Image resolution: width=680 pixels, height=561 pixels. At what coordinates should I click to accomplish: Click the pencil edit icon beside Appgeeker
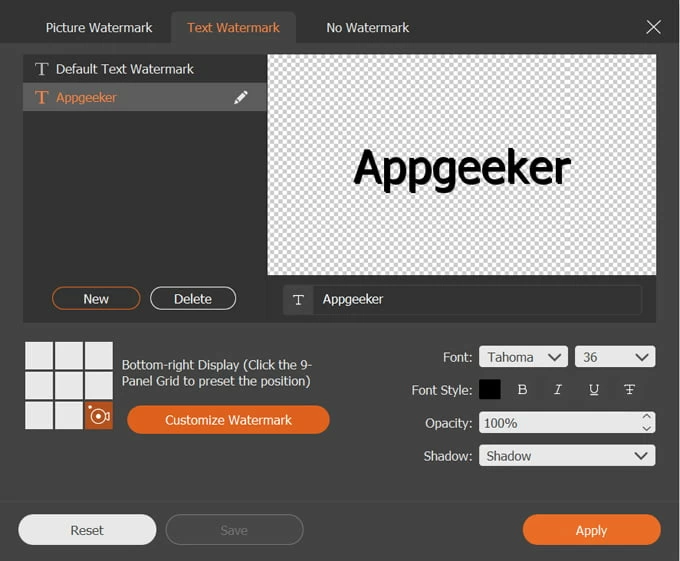click(x=241, y=98)
